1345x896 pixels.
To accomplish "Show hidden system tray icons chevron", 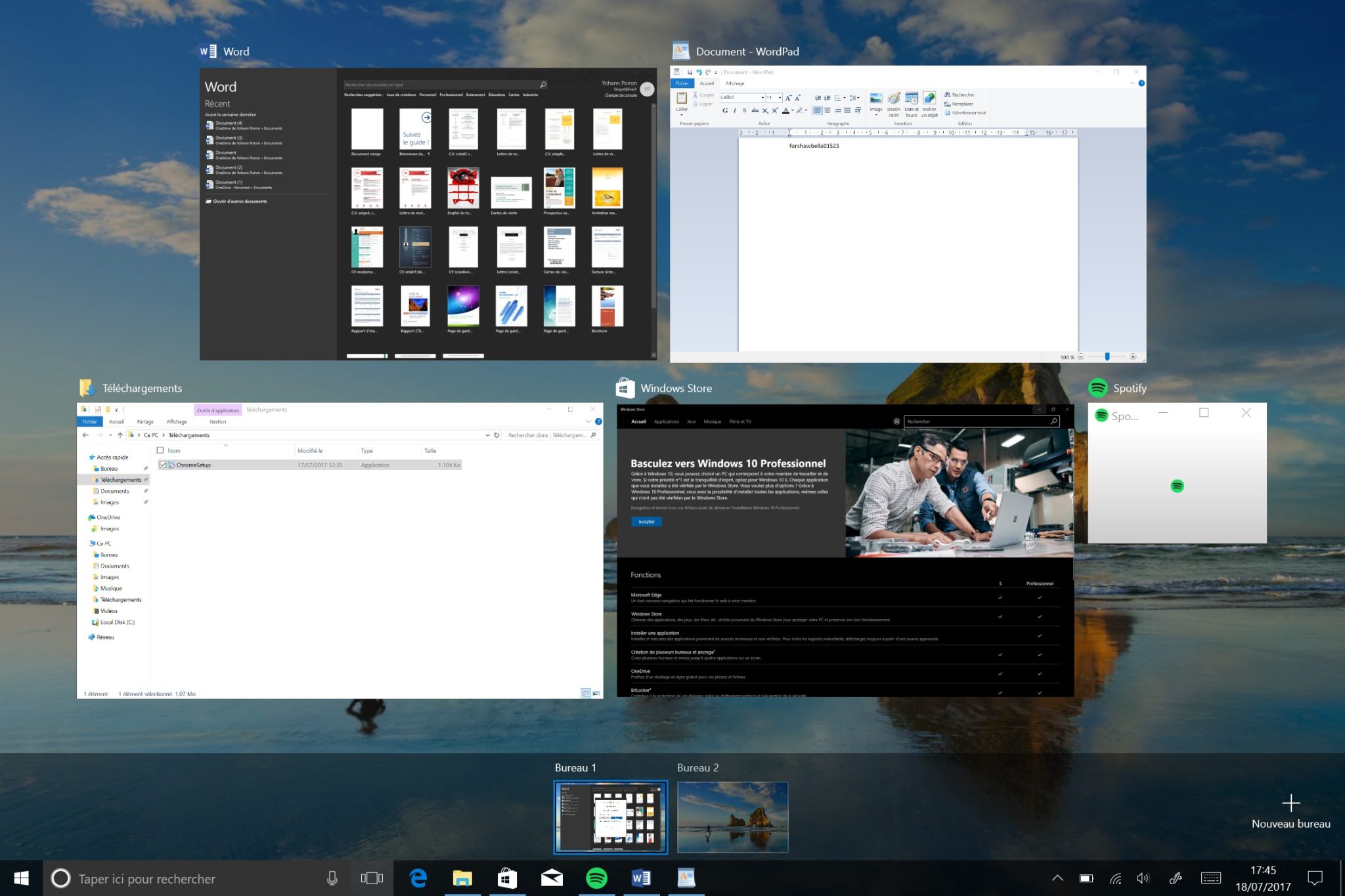I will (1057, 878).
